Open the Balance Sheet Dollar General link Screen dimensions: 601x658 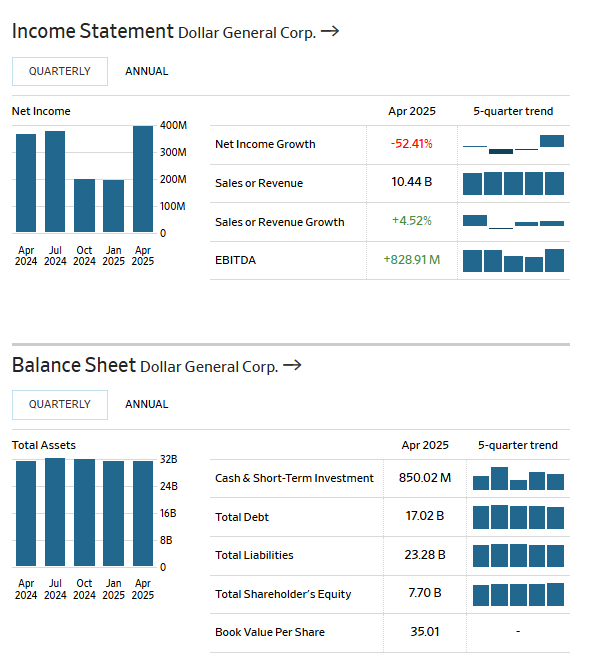[x=209, y=367]
